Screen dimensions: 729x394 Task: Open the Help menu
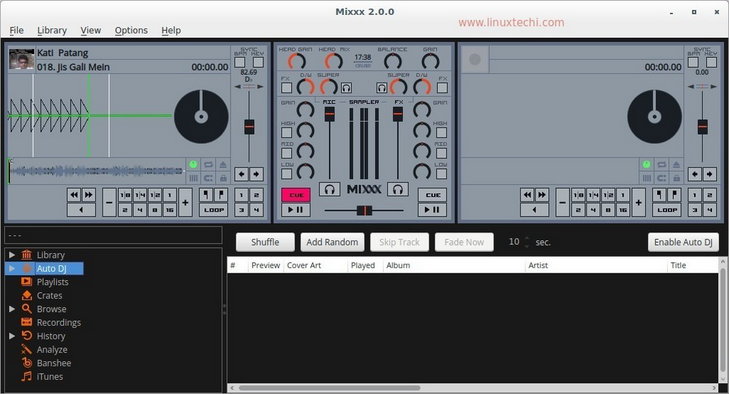tap(171, 30)
